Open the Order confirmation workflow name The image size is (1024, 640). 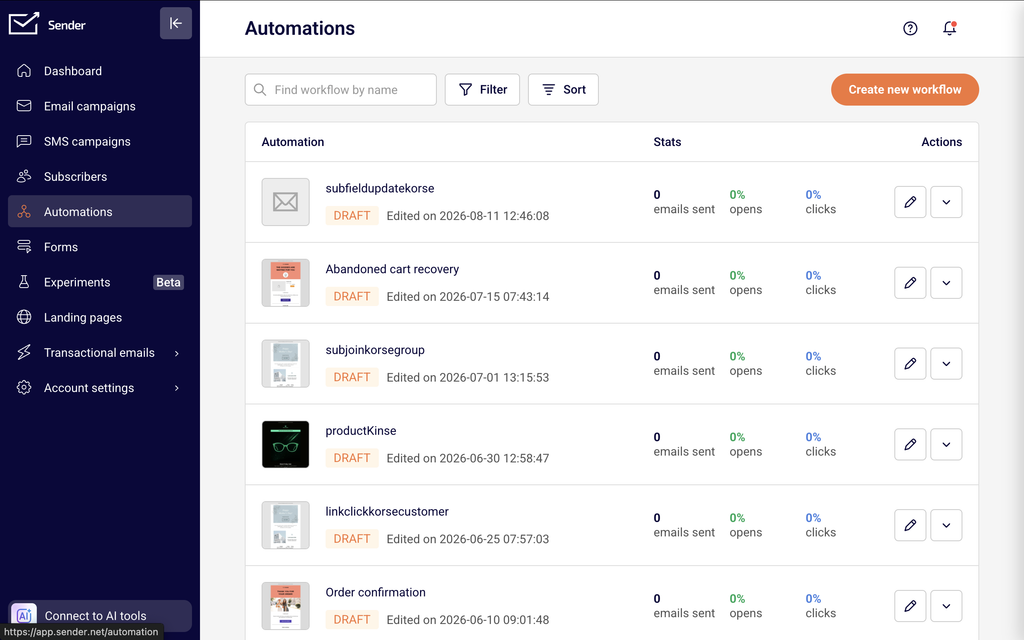[376, 592]
